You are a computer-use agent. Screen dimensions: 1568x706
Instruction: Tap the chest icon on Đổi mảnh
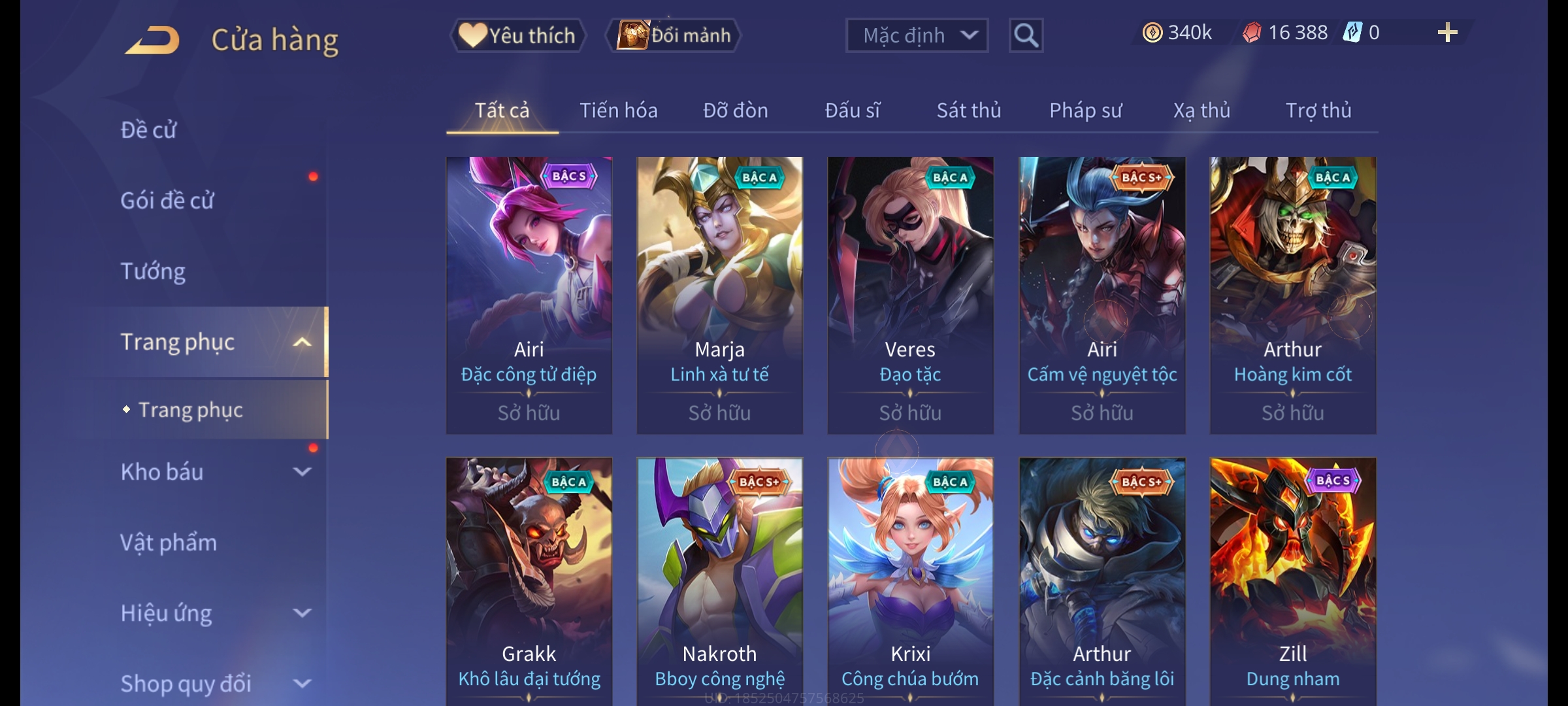(x=632, y=35)
